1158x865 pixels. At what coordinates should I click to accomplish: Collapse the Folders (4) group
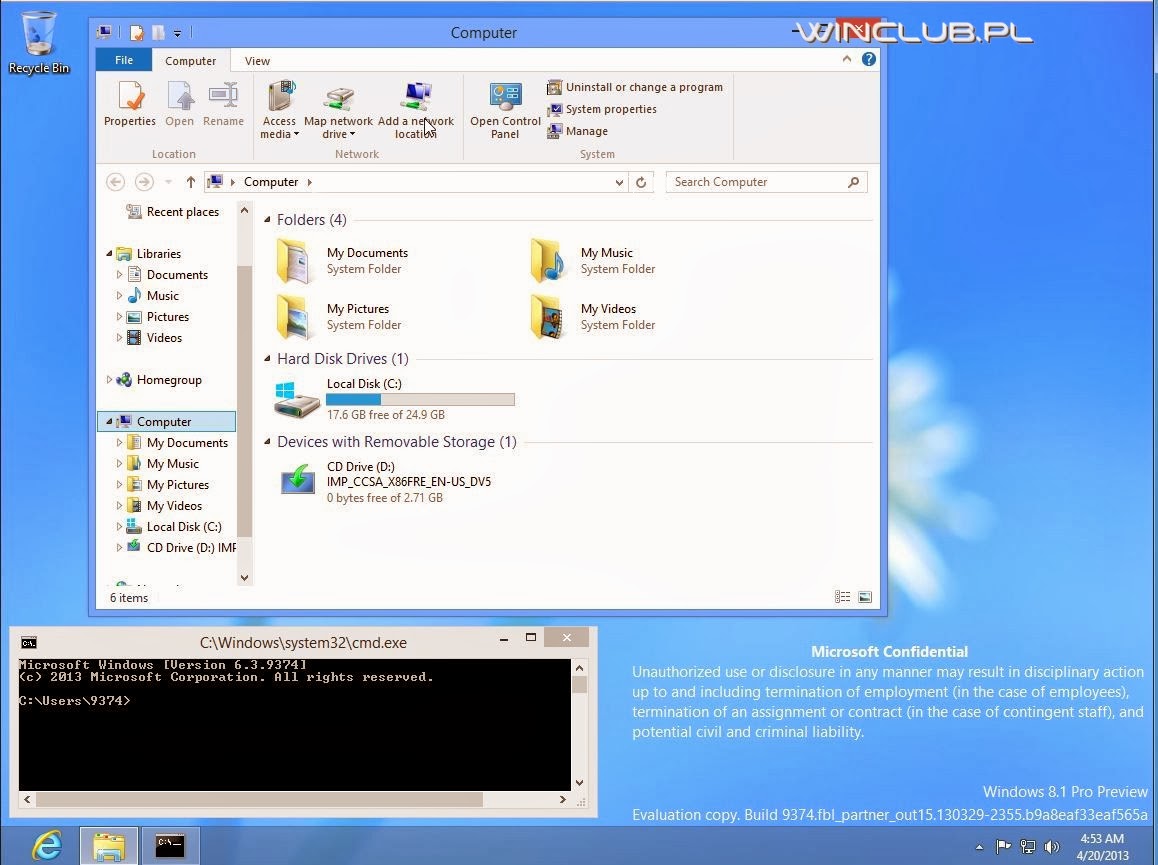(267, 219)
